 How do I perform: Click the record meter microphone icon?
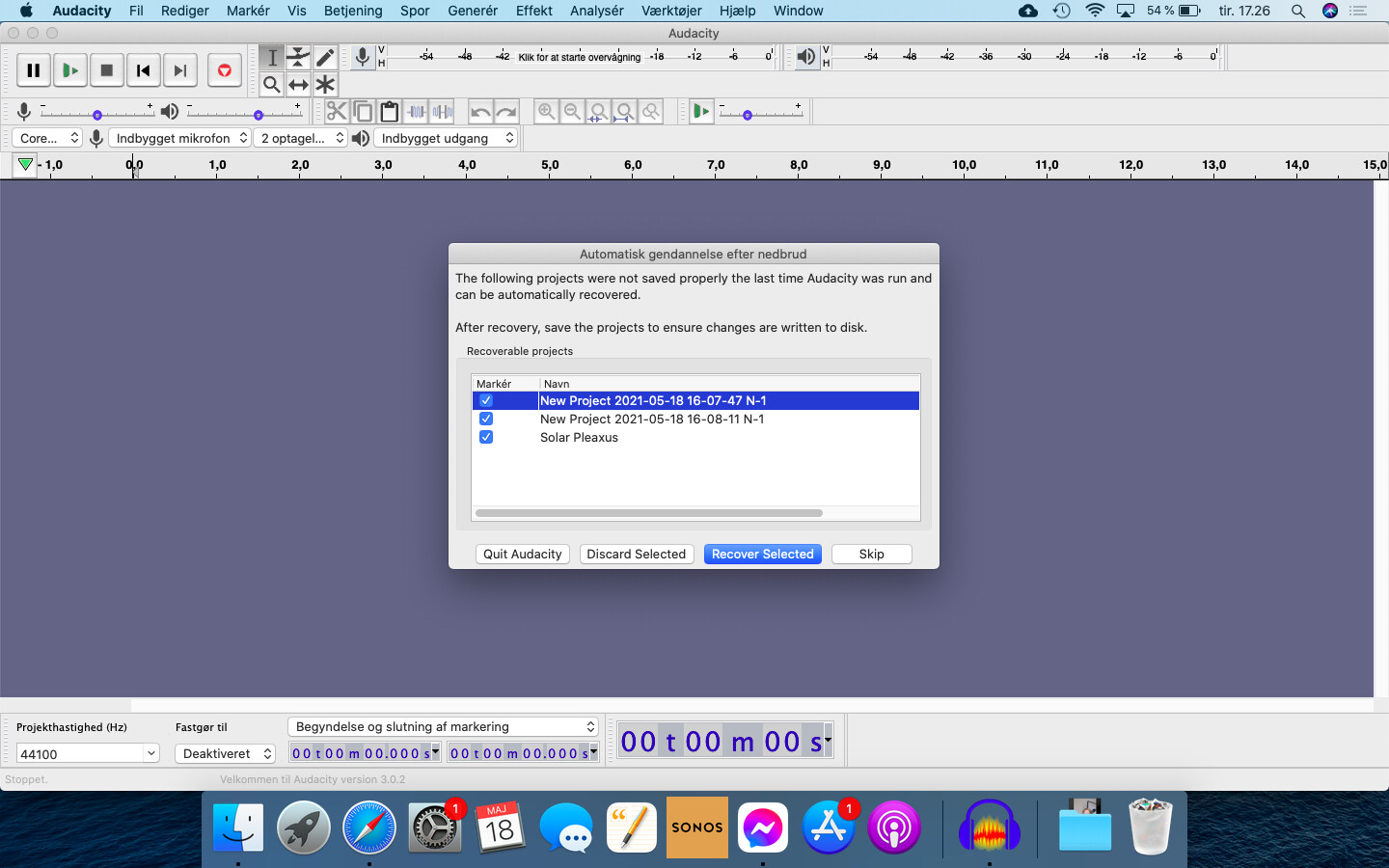[363, 57]
